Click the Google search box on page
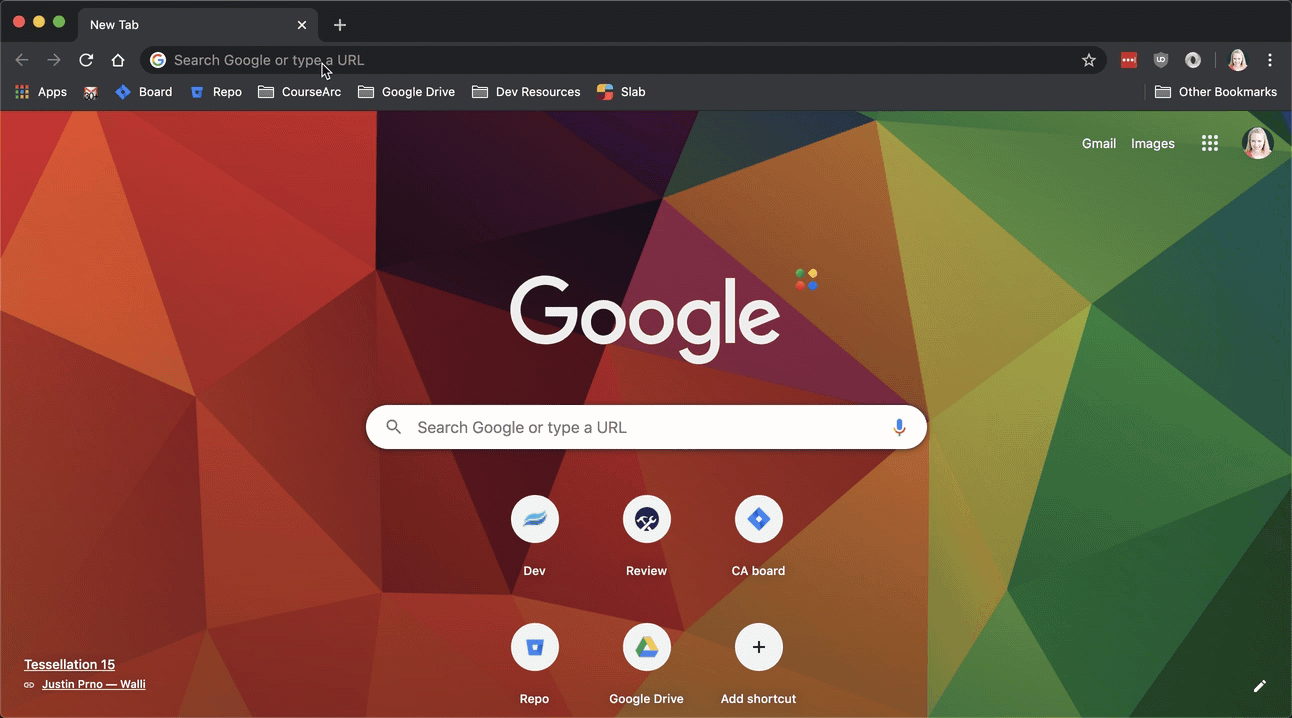This screenshot has width=1292, height=718. [646, 427]
